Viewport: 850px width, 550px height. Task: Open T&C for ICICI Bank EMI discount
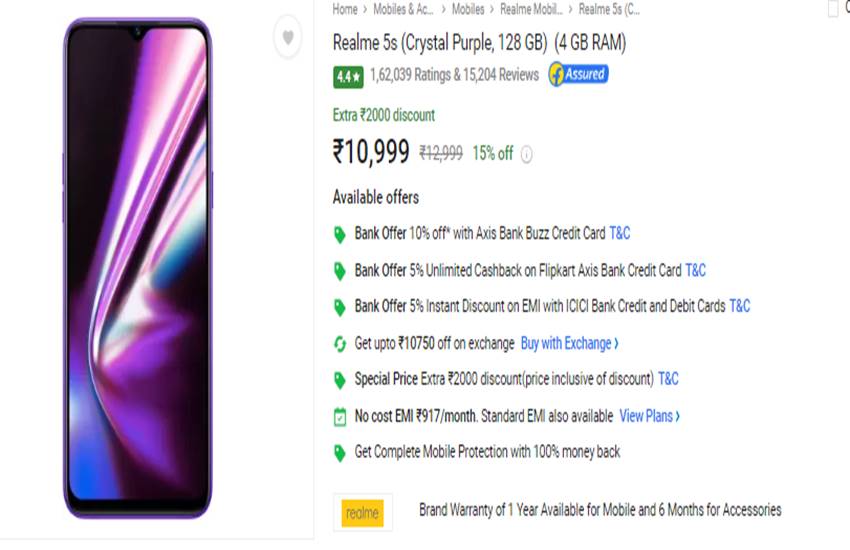(x=740, y=306)
